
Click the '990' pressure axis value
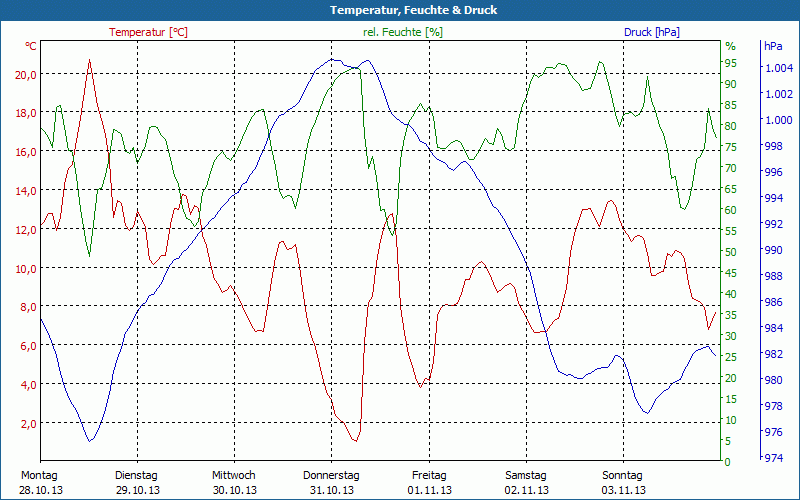coord(773,250)
